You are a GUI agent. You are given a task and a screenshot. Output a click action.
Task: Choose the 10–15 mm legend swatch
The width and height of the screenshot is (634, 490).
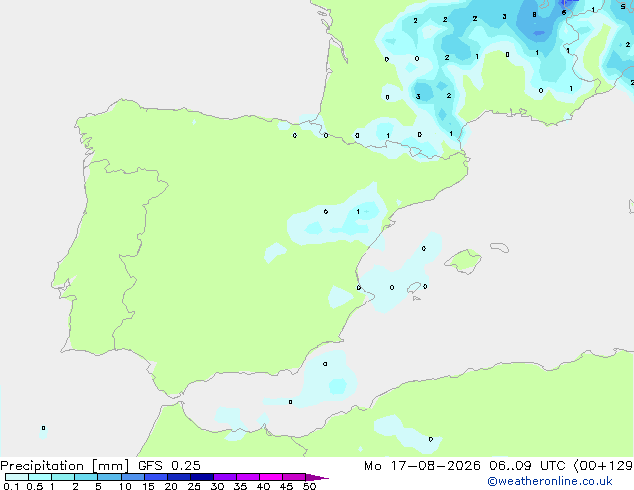tap(132, 477)
